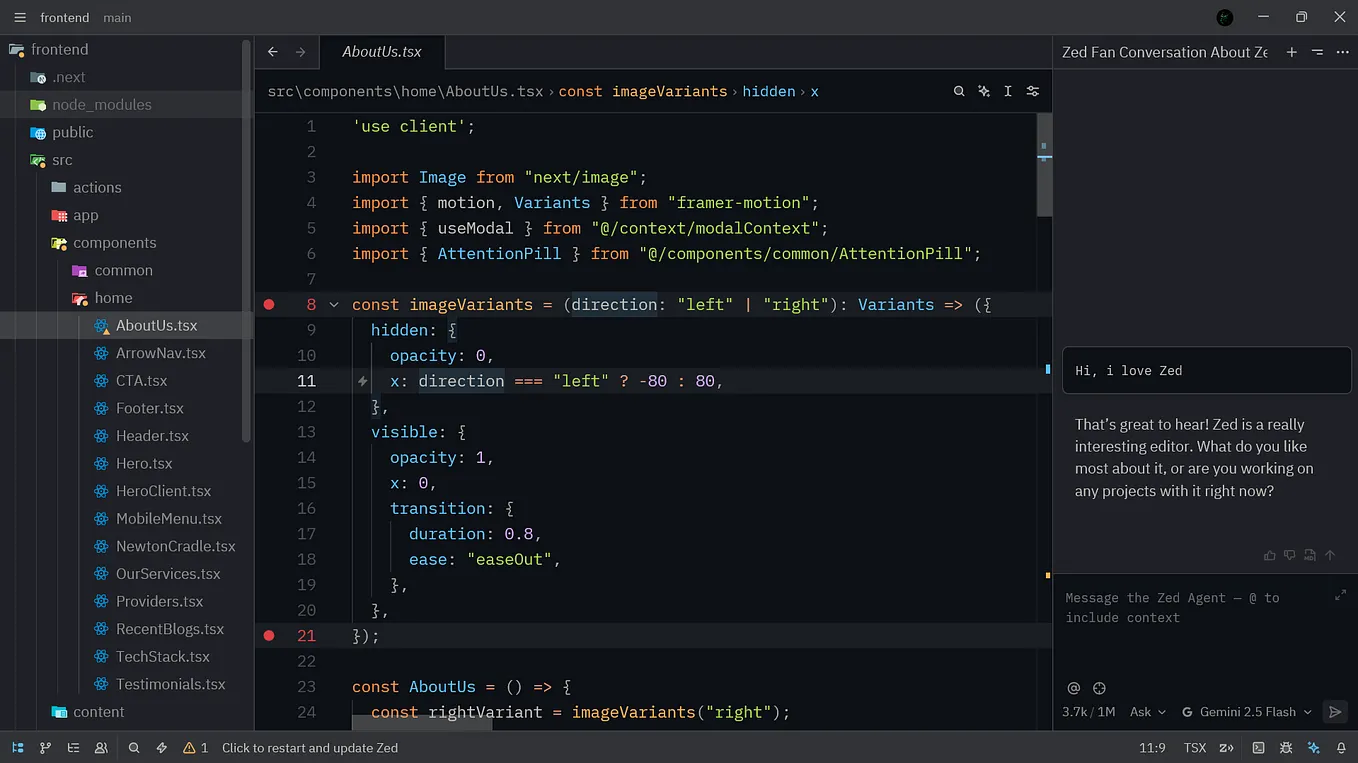The width and height of the screenshot is (1358, 763).
Task: Toggle the breakpoint on line 21
Action: point(268,635)
